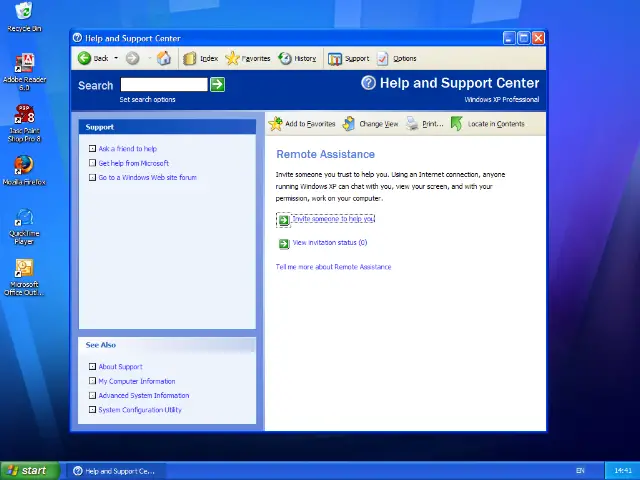Open 'Ask a friend to help'
The image size is (640, 480).
(128, 149)
